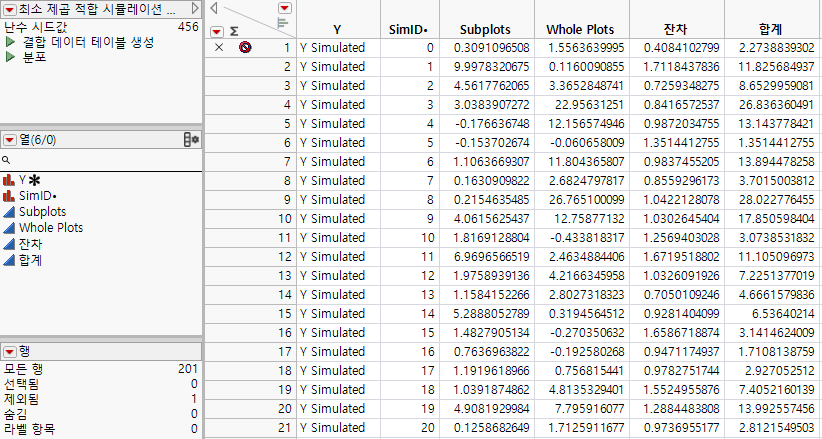This screenshot has height=439, width=822.
Task: Open the 행 rows red triangle menu
Action: (x=9, y=352)
